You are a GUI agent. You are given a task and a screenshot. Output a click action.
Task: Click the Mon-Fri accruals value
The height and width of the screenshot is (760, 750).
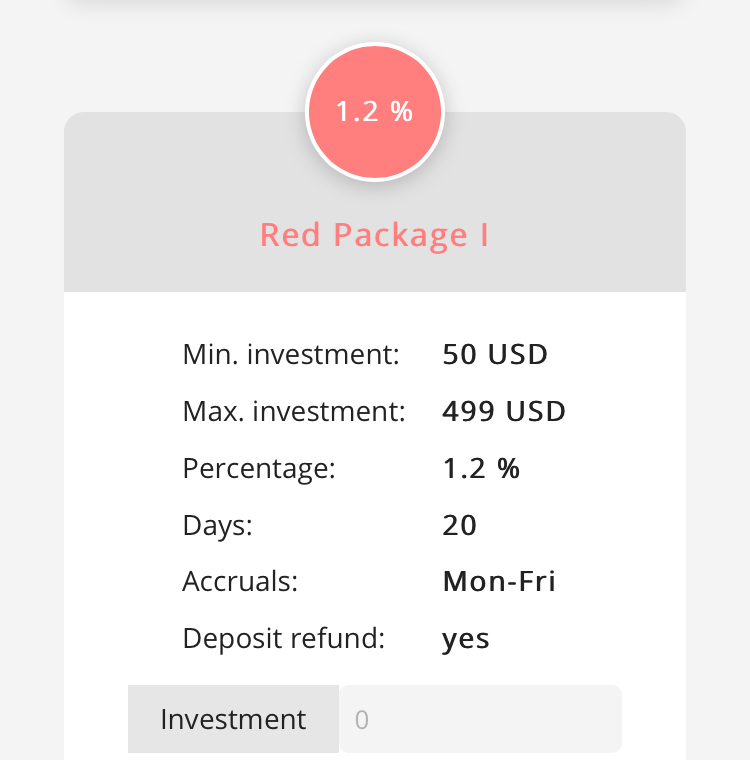pos(499,582)
